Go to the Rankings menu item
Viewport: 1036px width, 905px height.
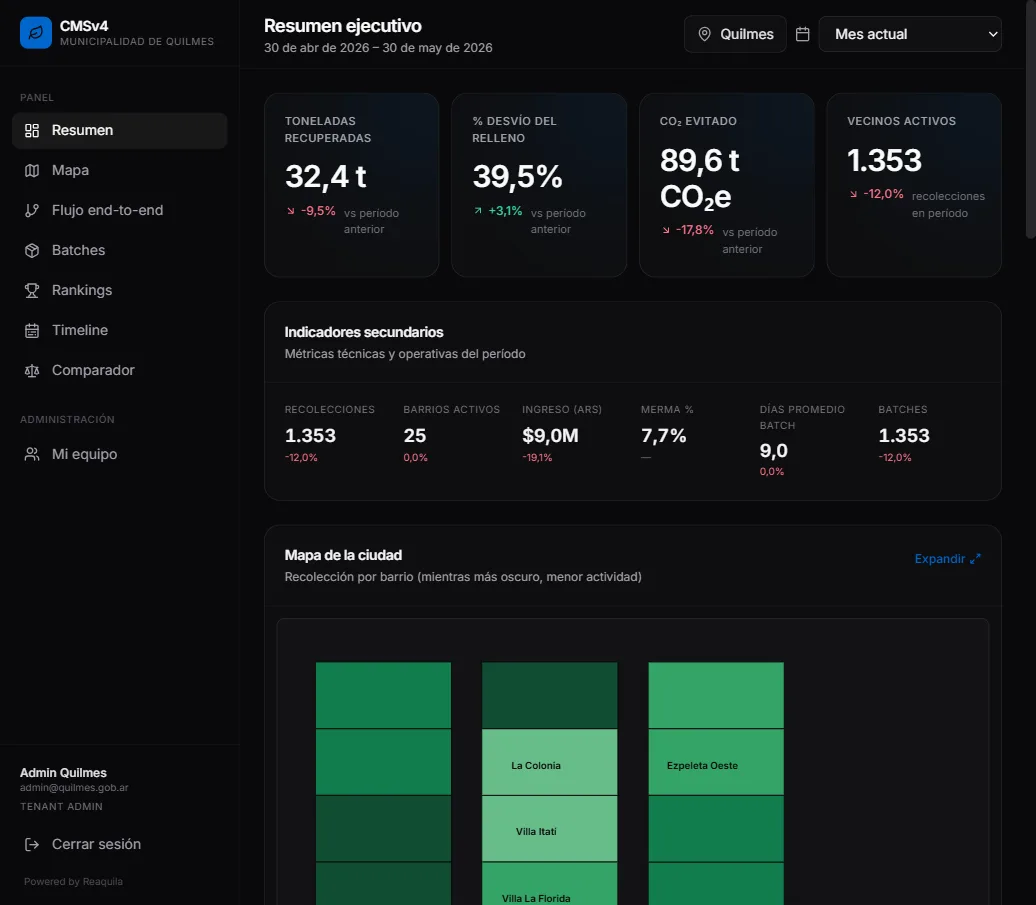point(120,291)
